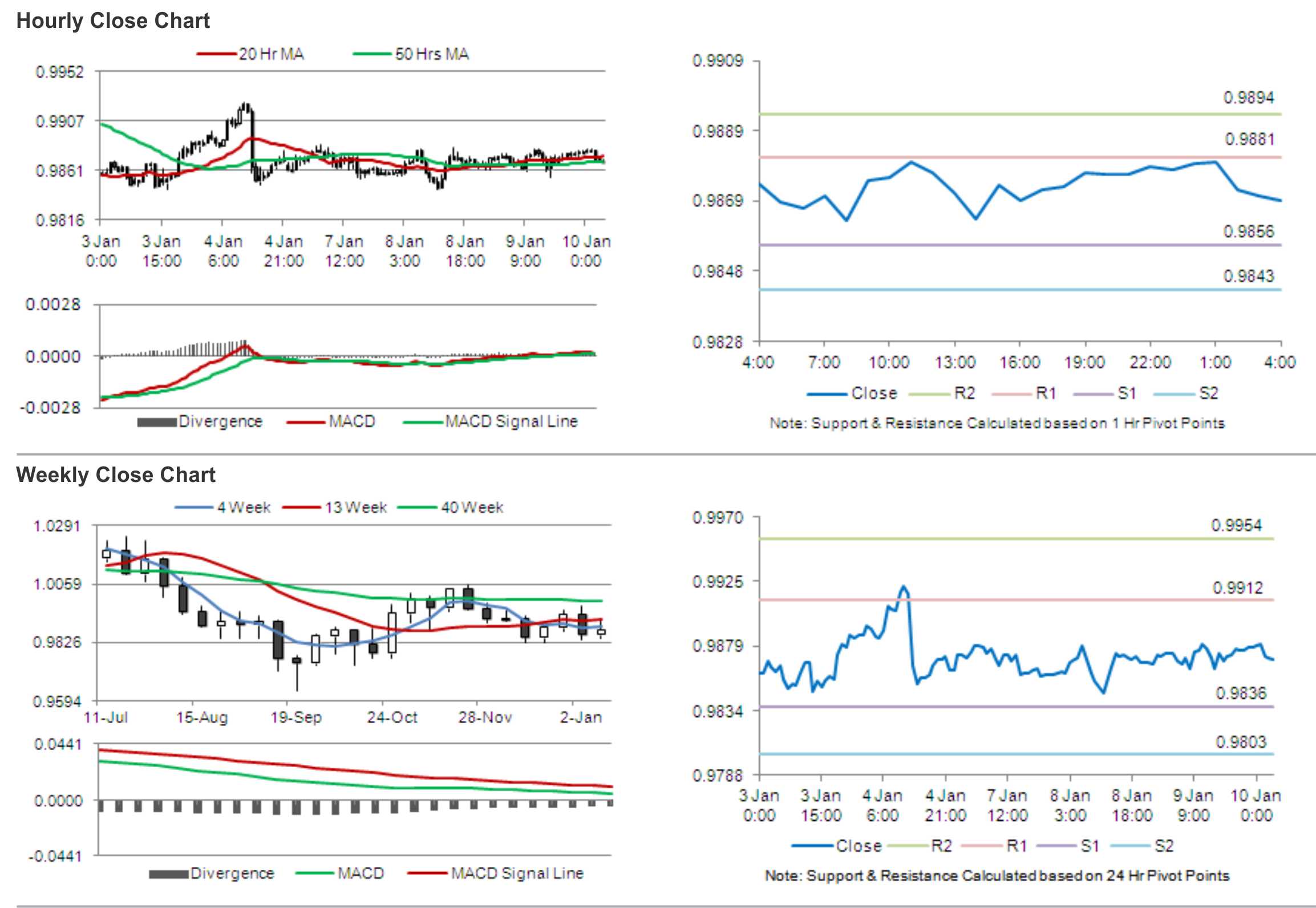Click the R2 value '0.9894'

(1248, 98)
